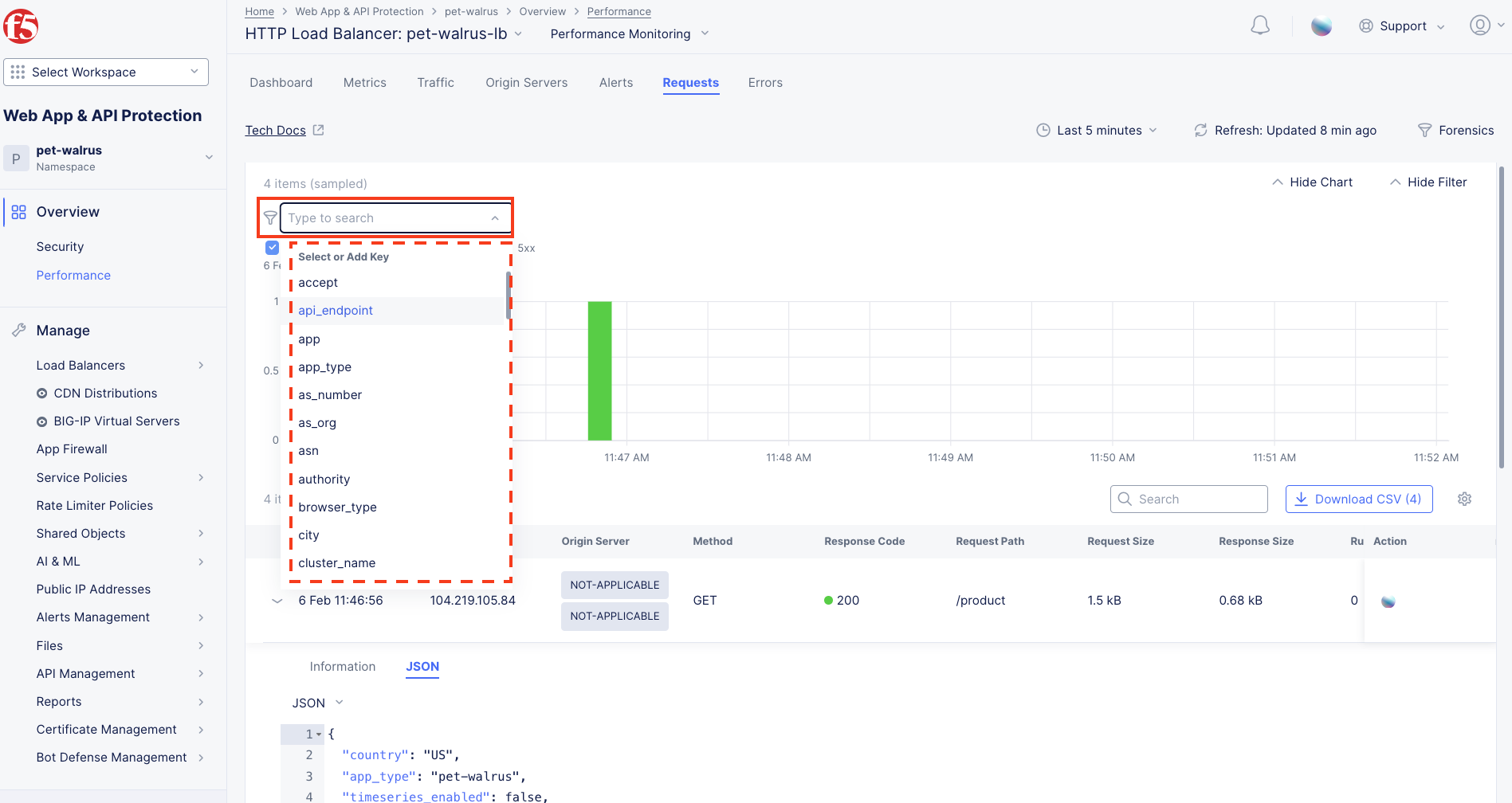Click the filter key list scrollbar
This screenshot has height=803, width=1512.
coord(508,296)
